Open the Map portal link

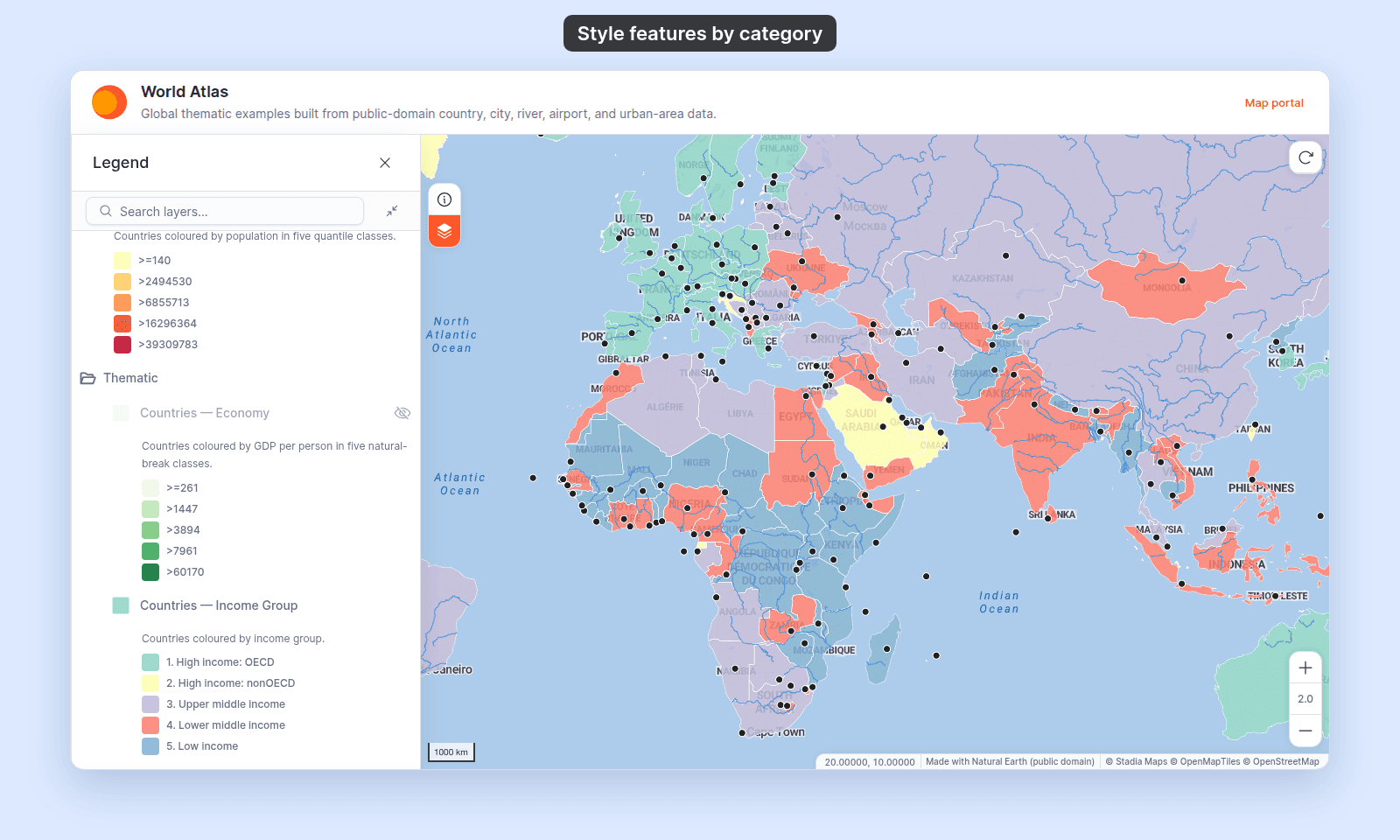pyautogui.click(x=1274, y=103)
